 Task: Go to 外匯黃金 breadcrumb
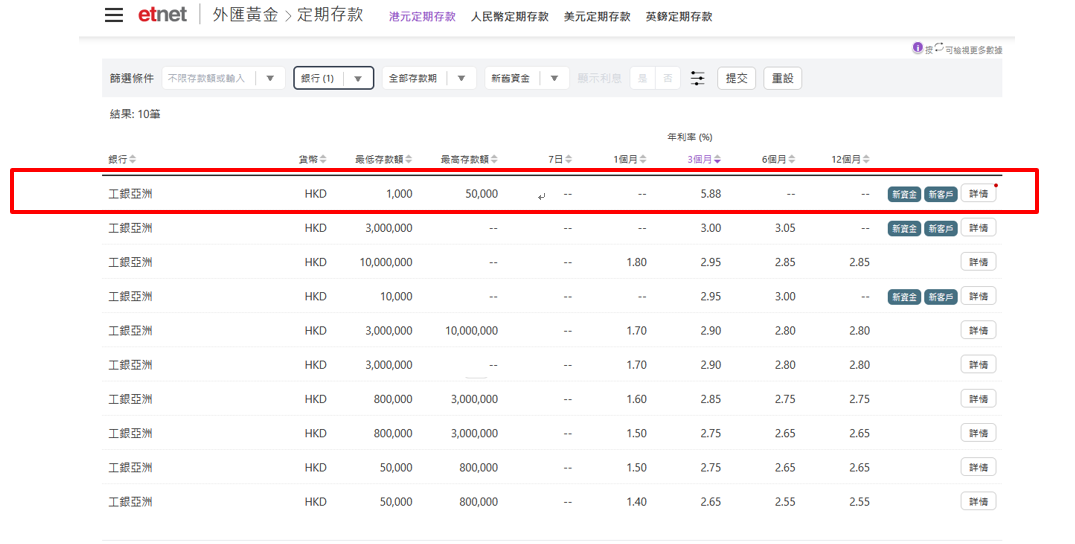click(245, 14)
